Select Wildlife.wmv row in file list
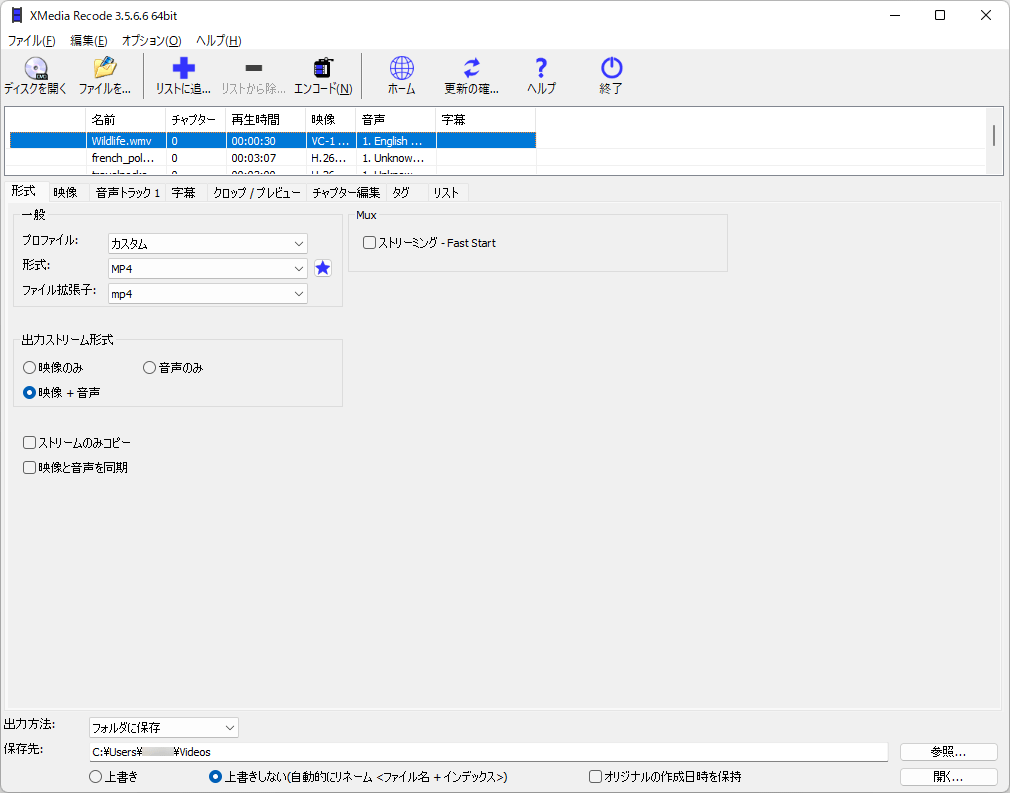Image resolution: width=1010 pixels, height=793 pixels. [272, 140]
